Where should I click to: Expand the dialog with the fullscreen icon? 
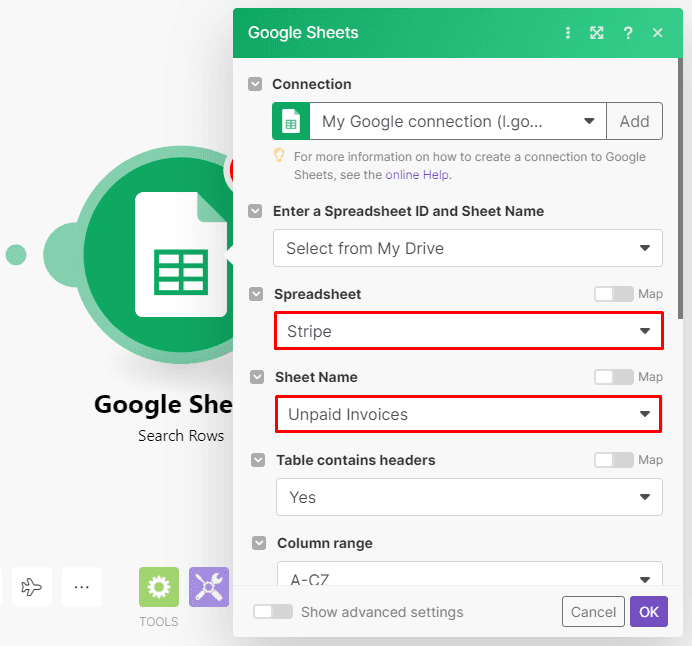597,33
